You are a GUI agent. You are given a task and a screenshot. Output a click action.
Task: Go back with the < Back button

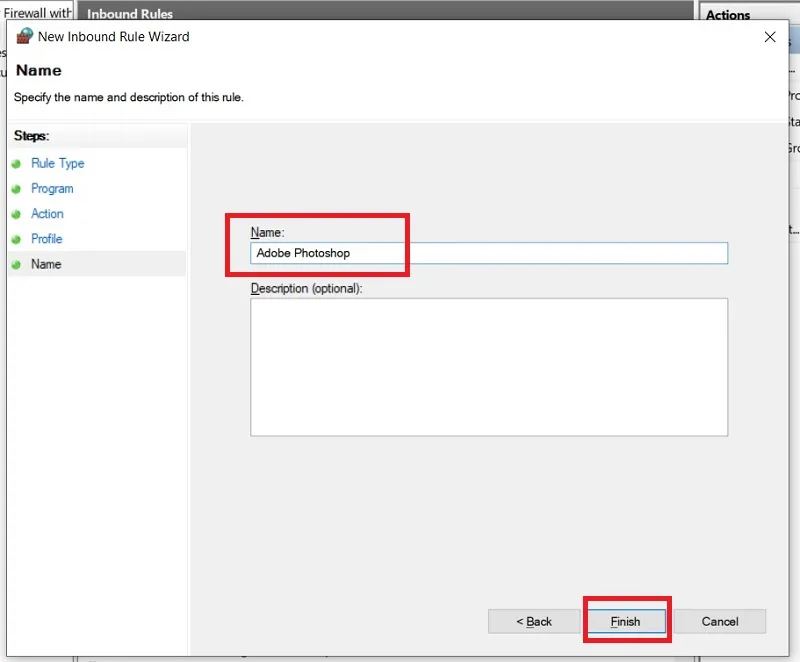(534, 621)
